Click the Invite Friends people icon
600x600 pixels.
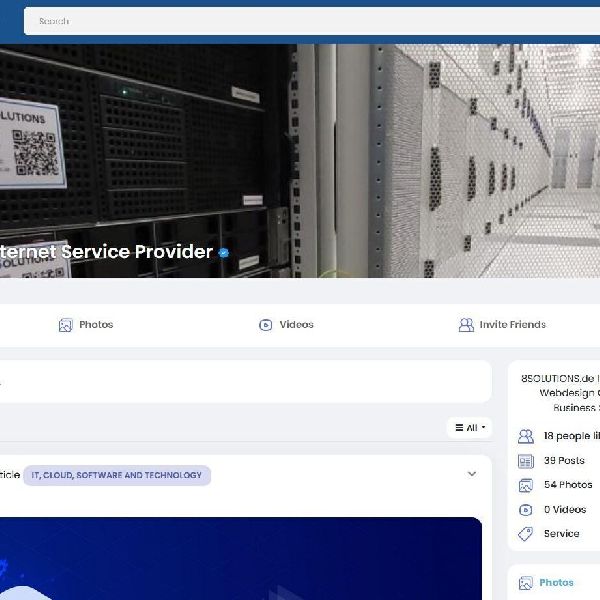pos(466,325)
